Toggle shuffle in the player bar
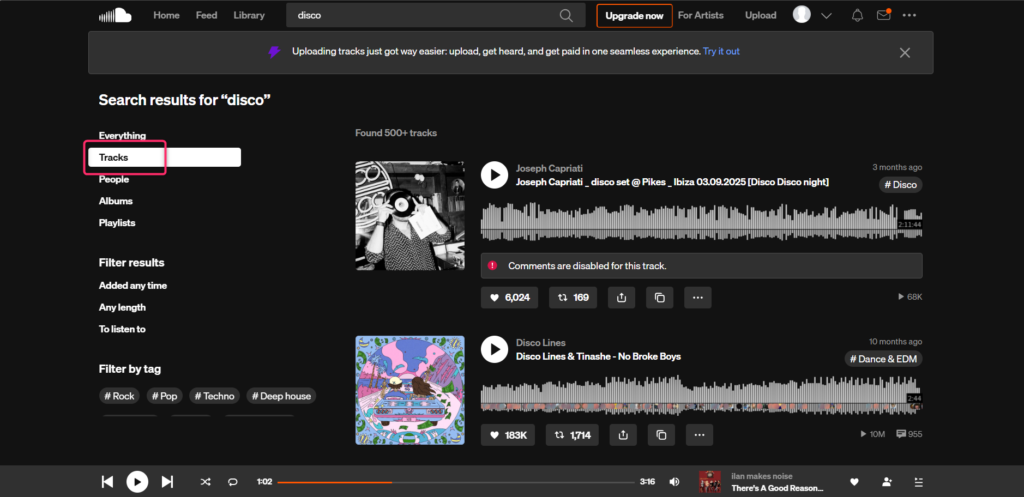The image size is (1024, 497). [x=205, y=482]
